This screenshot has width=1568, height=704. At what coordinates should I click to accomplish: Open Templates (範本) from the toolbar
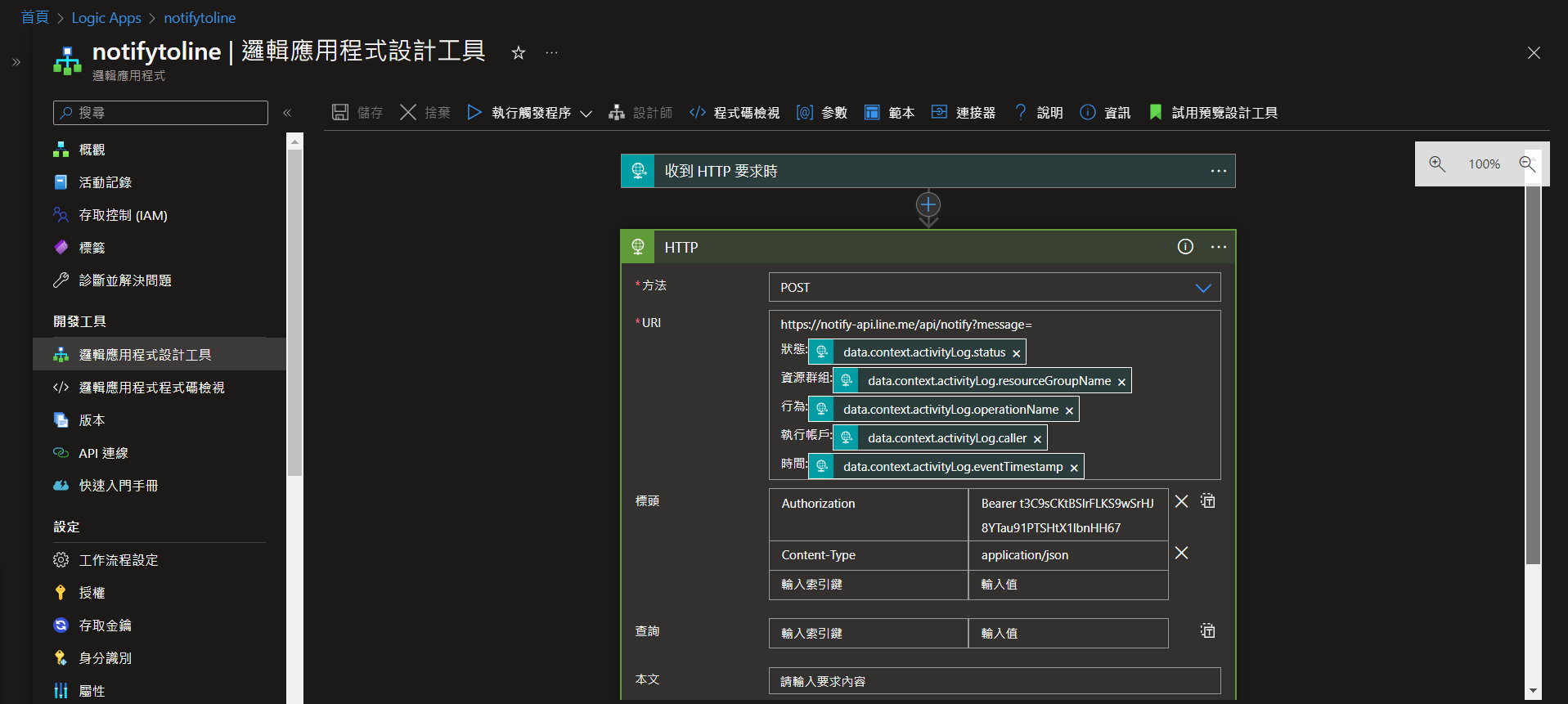[x=889, y=113]
